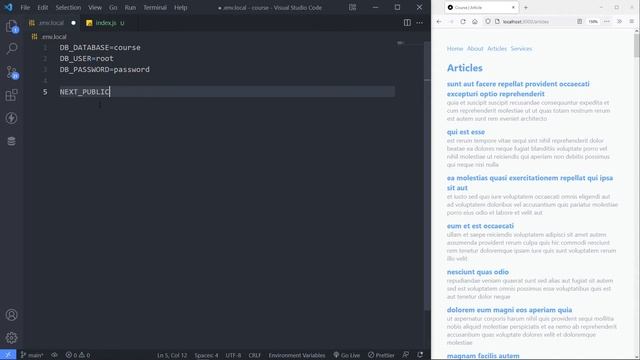The image size is (640, 360).
Task: Switch to the index.js editor tab
Action: click(x=106, y=23)
